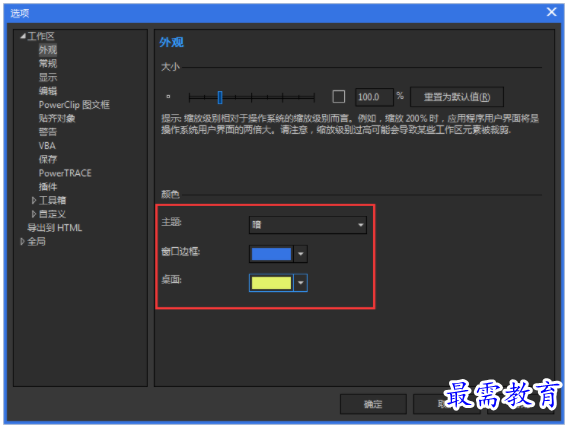This screenshot has height=426, width=568.
Task: Select VBA in the options tree
Action: tap(47, 146)
